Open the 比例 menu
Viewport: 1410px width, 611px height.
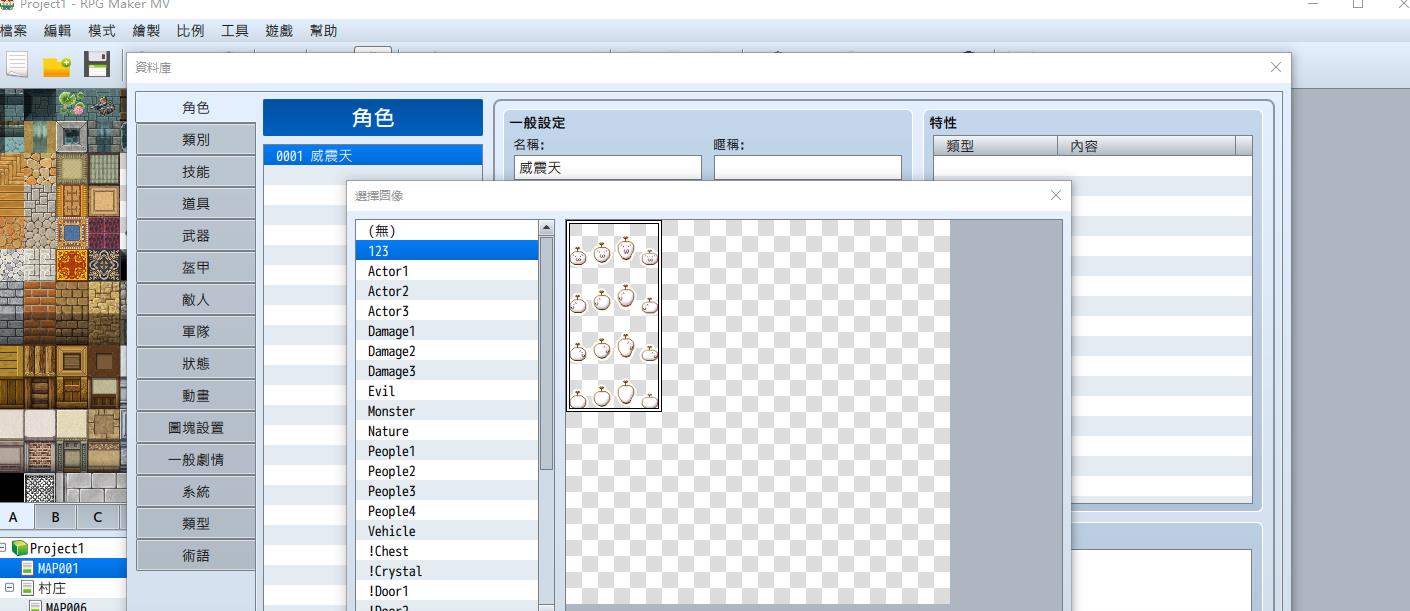[x=190, y=31]
